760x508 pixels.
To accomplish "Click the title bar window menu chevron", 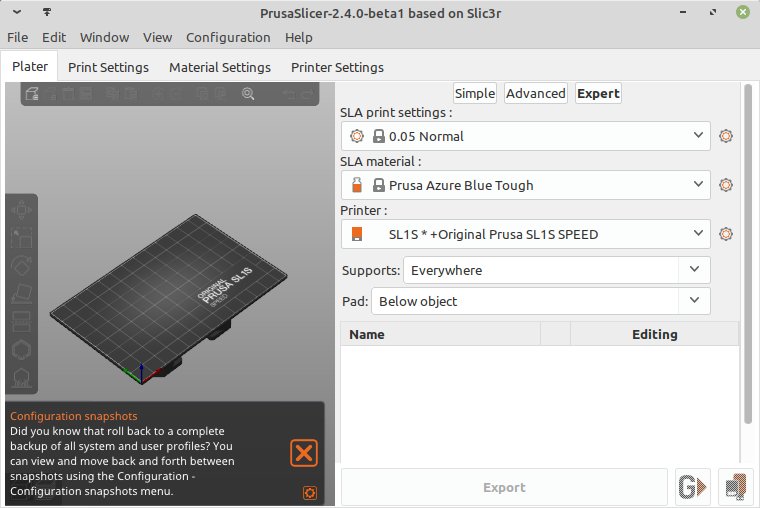I will (17, 12).
